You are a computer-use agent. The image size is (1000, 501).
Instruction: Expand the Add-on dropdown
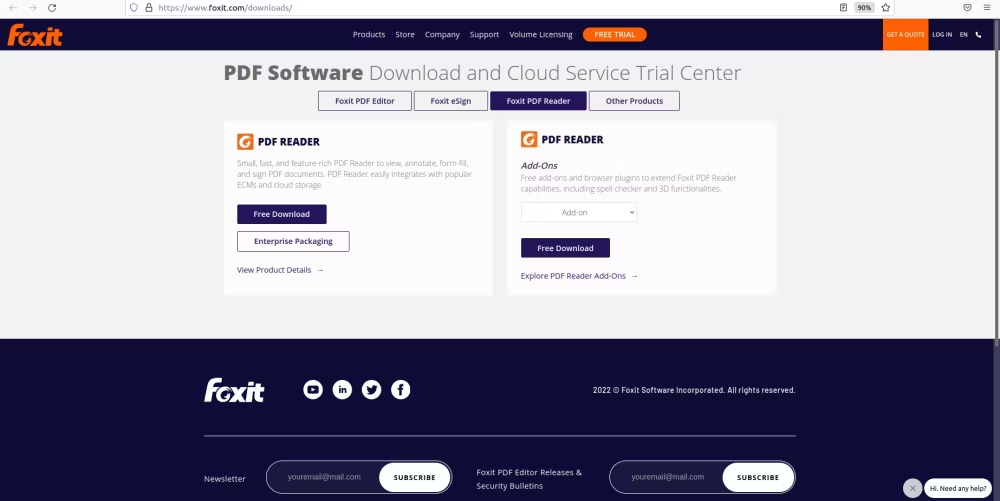[x=578, y=212]
